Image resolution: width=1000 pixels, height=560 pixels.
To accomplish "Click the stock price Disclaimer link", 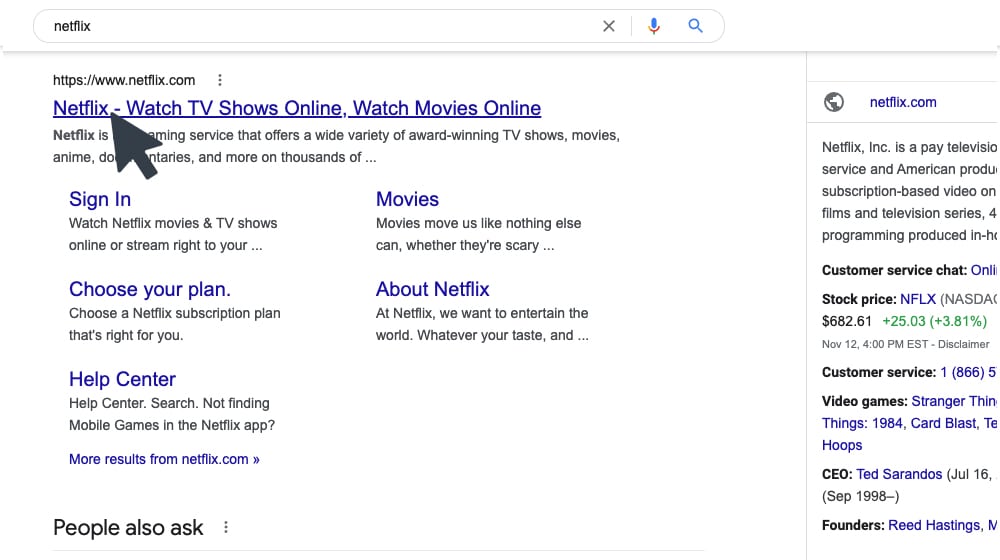I will (x=963, y=344).
